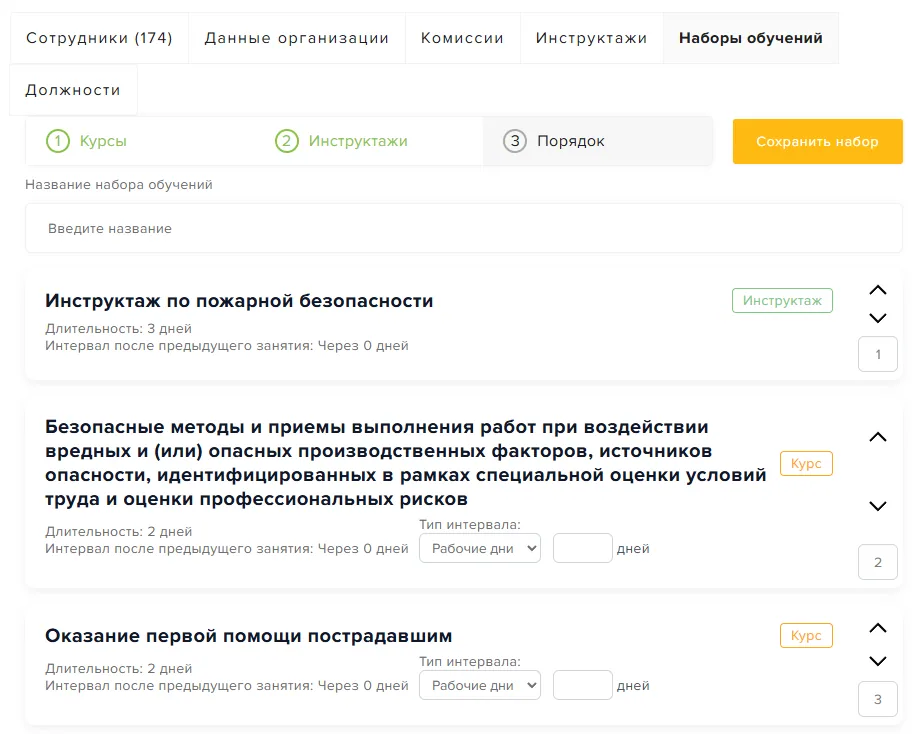Click the green Инструктаж tag
This screenshot has width=923, height=734.
click(782, 301)
